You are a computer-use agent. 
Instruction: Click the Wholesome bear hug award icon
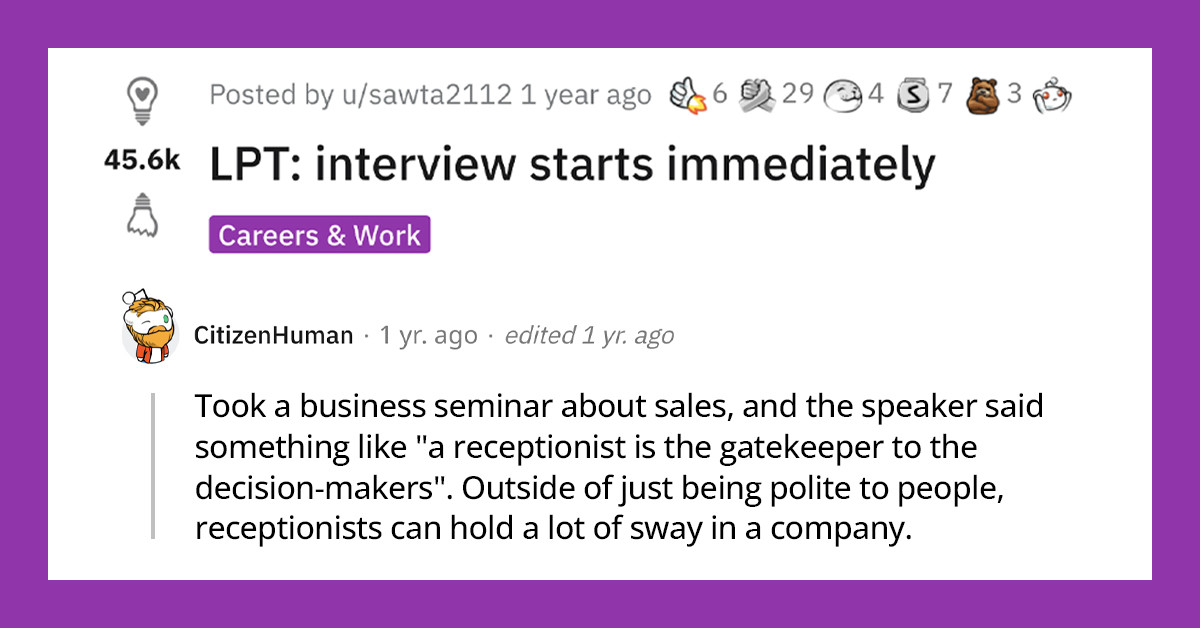click(x=981, y=95)
